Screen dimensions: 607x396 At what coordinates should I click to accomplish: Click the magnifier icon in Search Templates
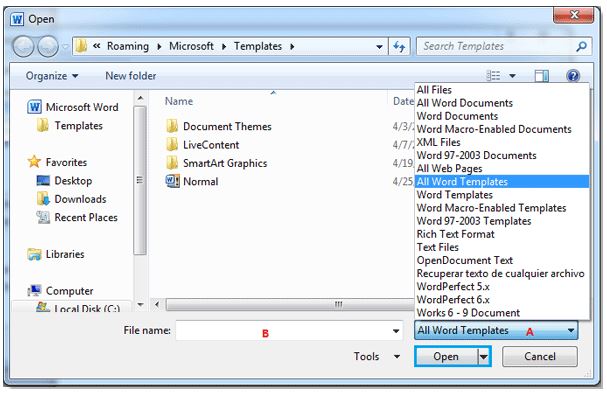tap(581, 46)
